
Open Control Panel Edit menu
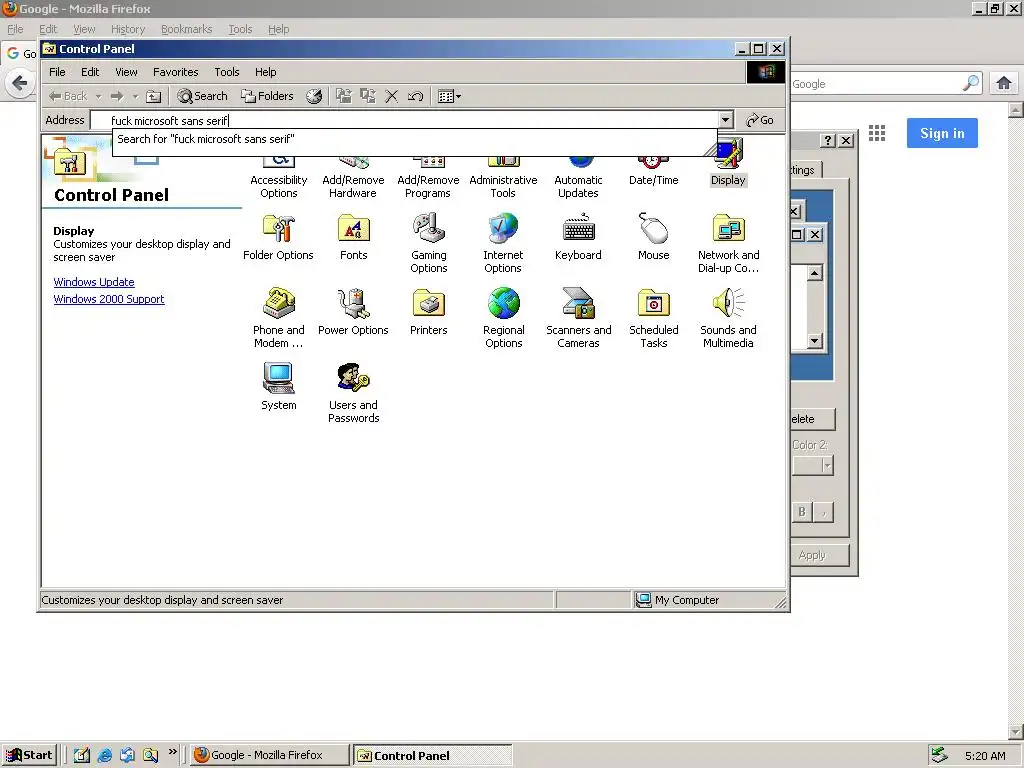pyautogui.click(x=90, y=72)
